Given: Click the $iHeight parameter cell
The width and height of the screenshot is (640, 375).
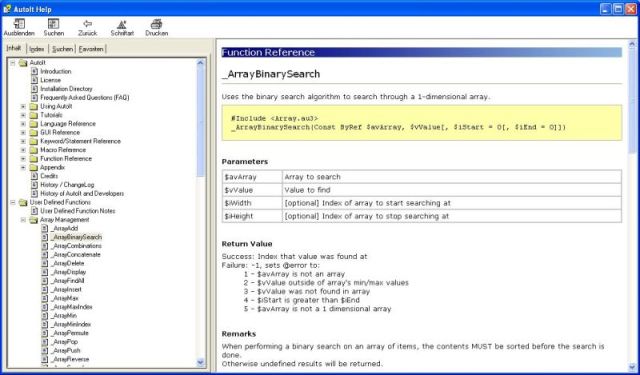Looking at the screenshot, I should [x=252, y=216].
